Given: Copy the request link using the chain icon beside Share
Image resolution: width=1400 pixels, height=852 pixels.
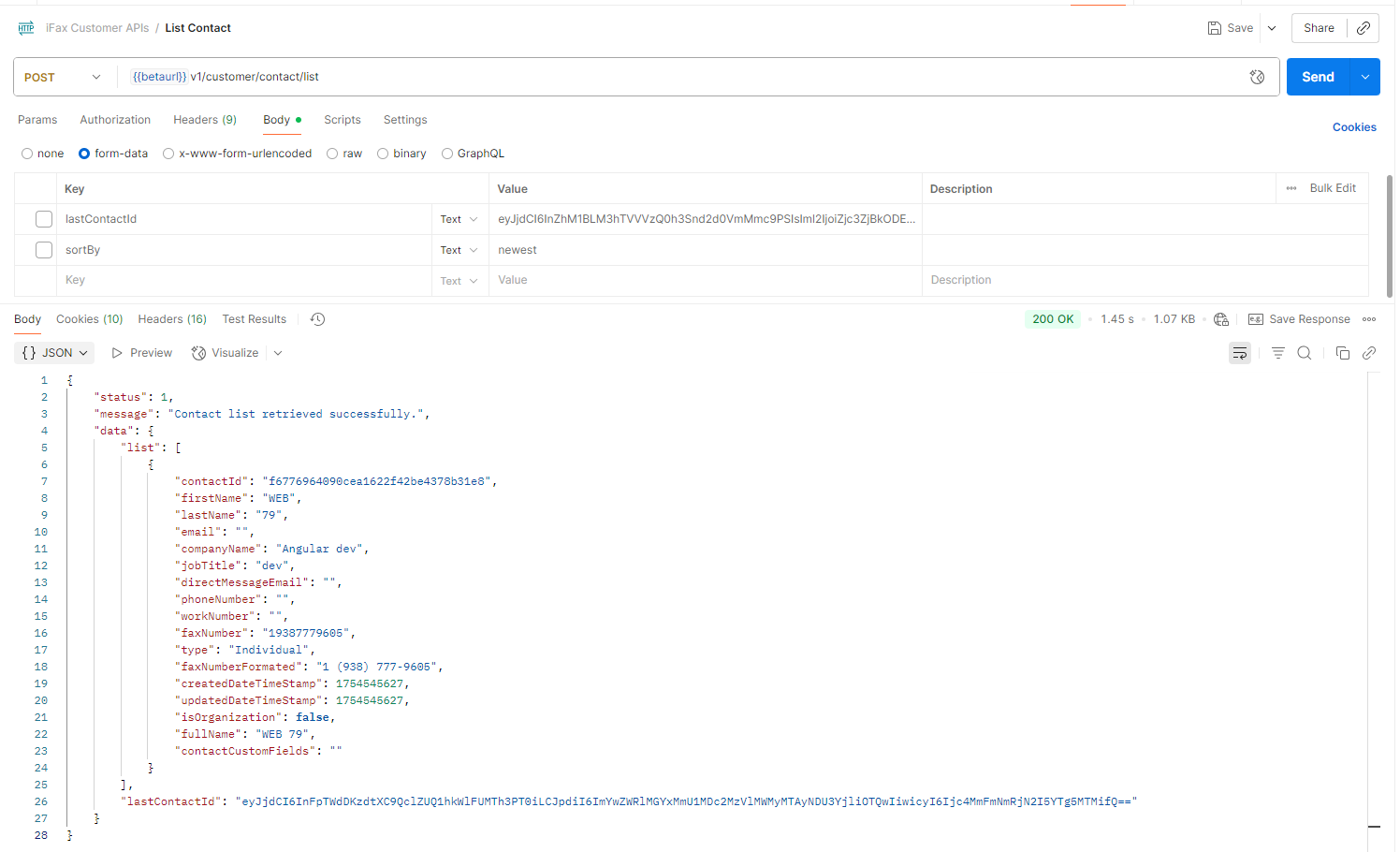Looking at the screenshot, I should coord(1364,28).
